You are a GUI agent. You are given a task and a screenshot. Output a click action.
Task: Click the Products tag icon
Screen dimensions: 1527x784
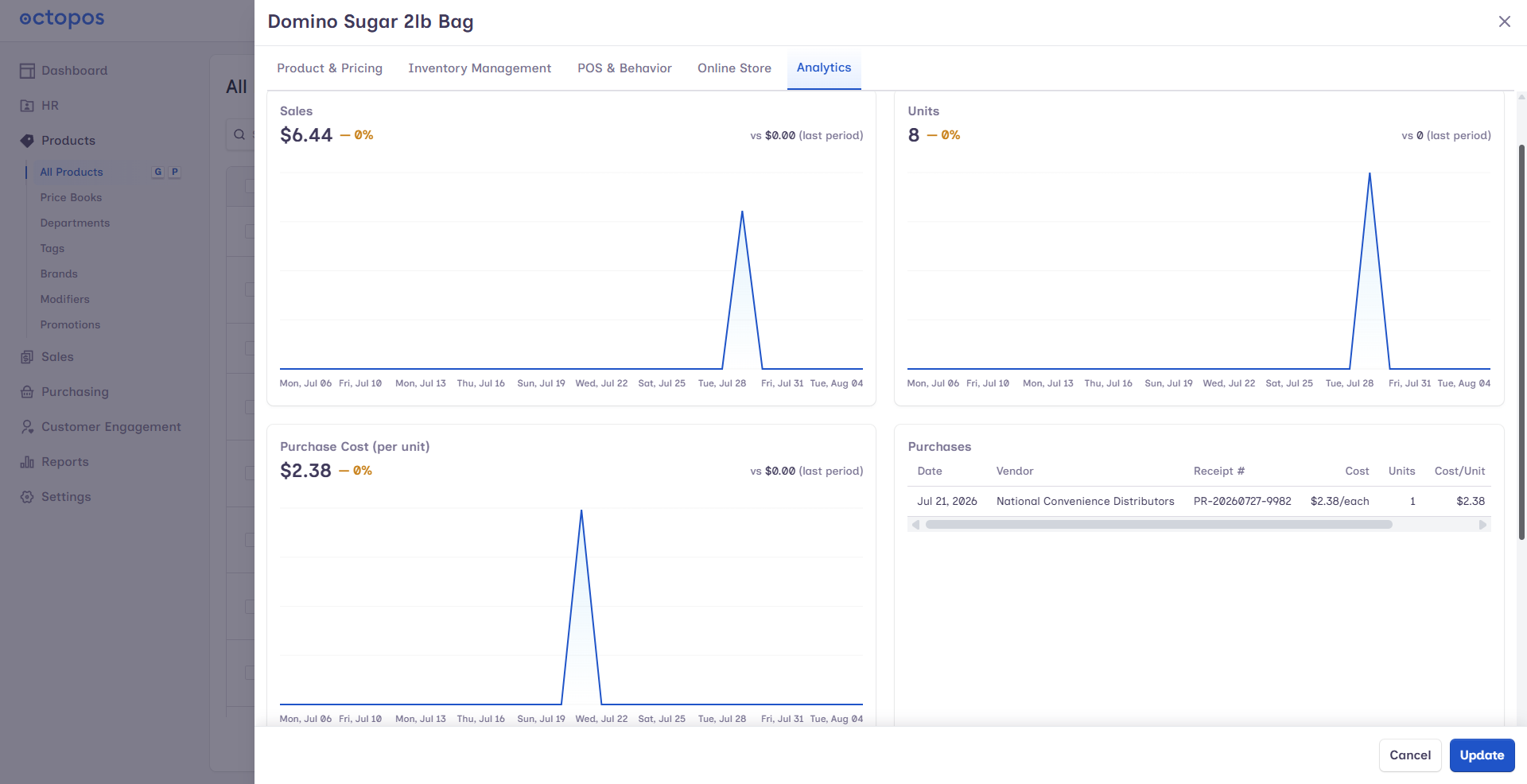click(27, 141)
